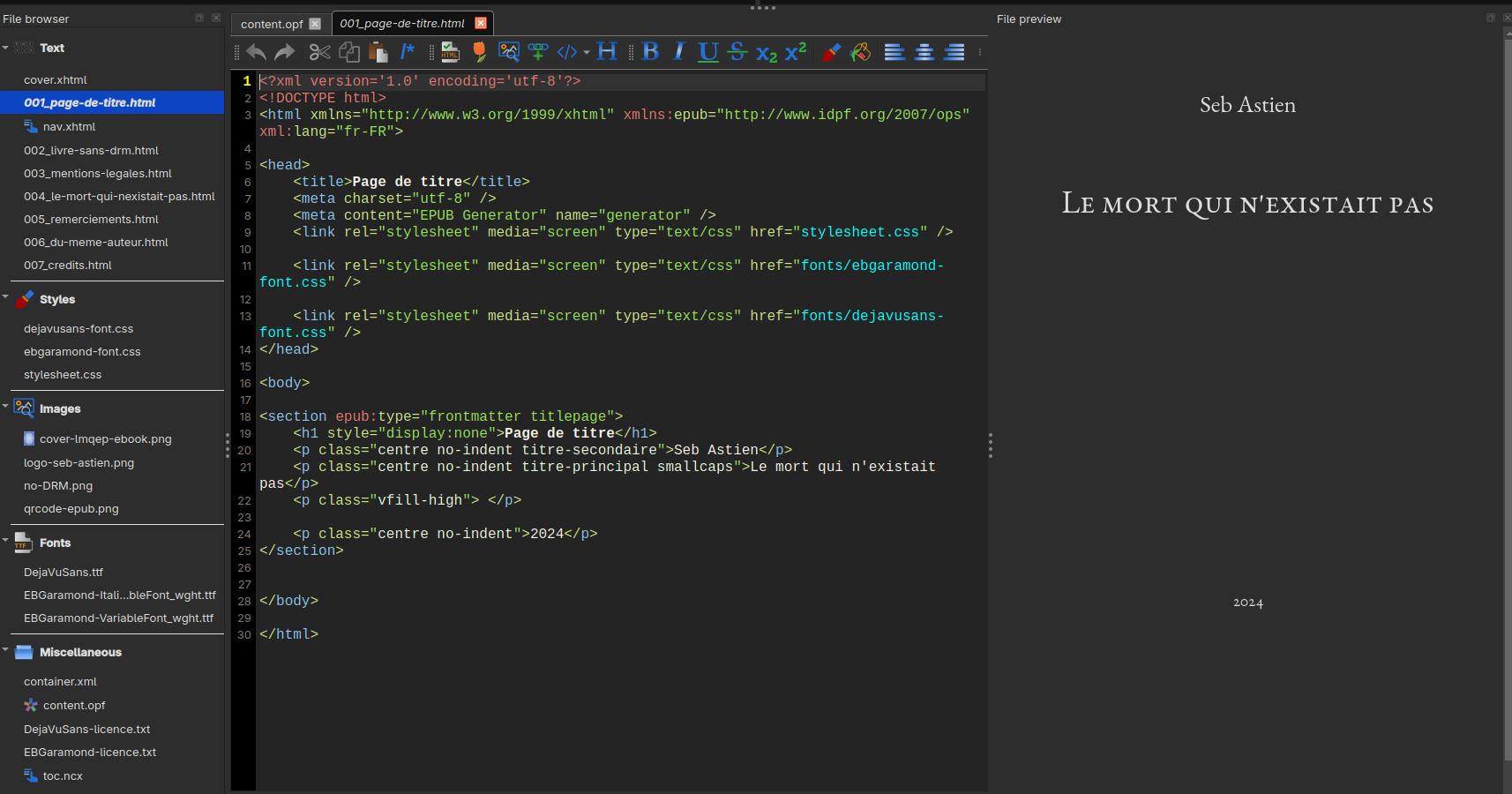1512x794 pixels.
Task: Open the fonts/ebgaramond-font.css link in the code
Action: pos(872,266)
